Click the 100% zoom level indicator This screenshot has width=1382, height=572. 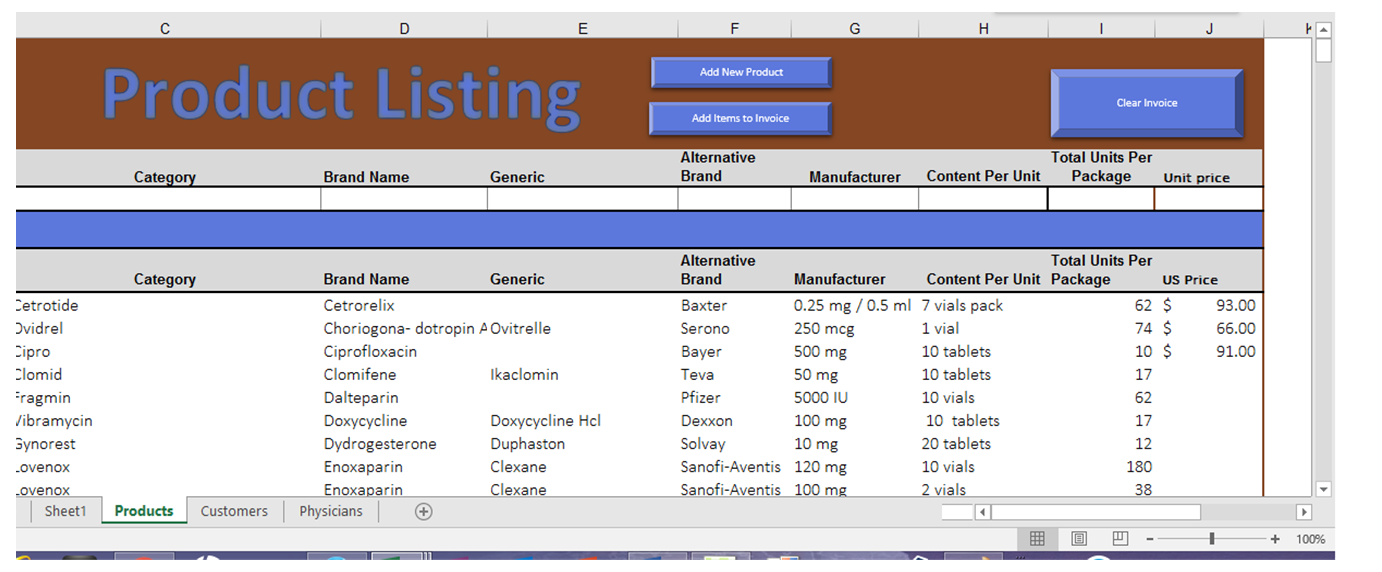(x=1310, y=539)
